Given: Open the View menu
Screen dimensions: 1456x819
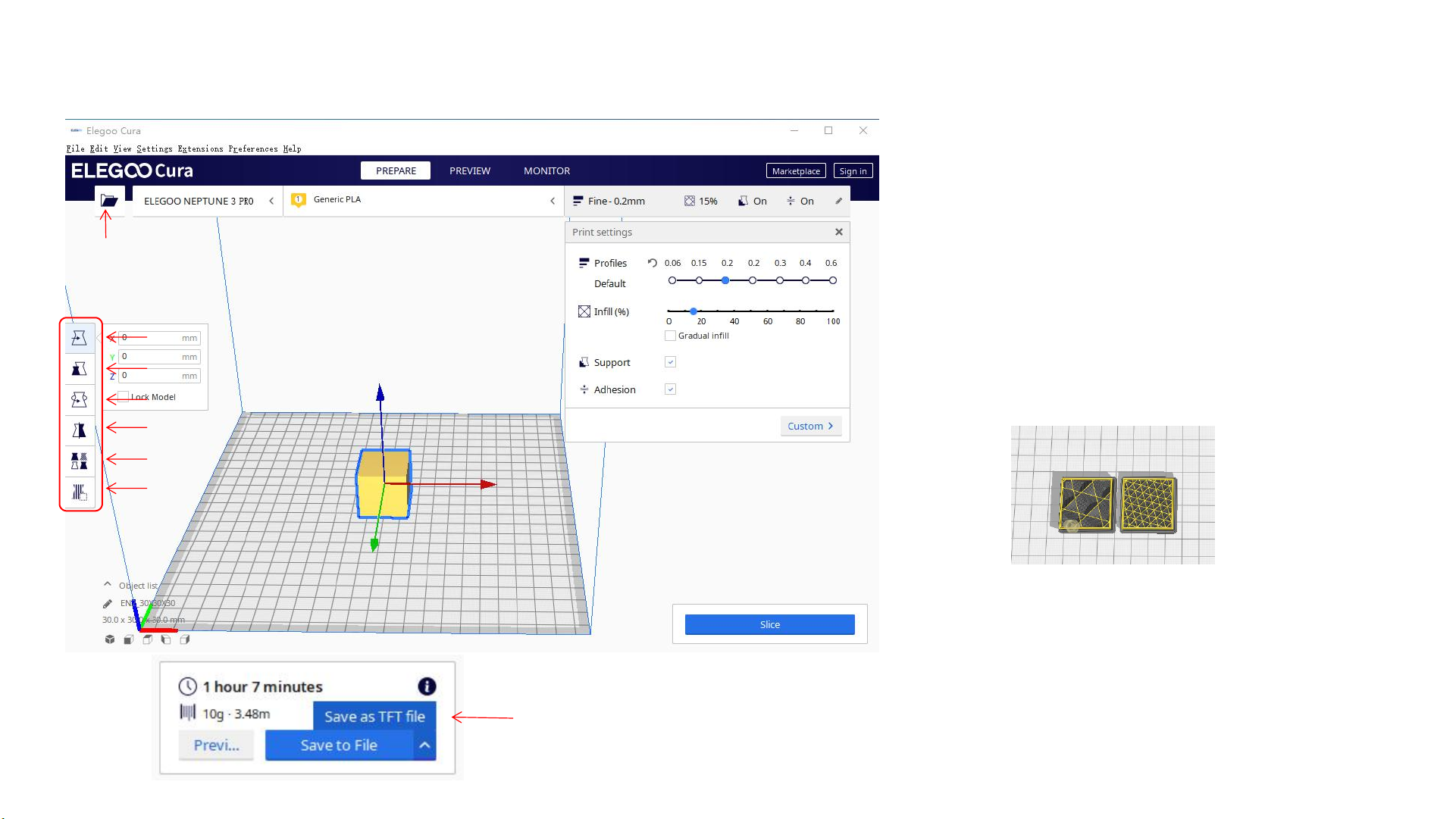Looking at the screenshot, I should coord(122,148).
